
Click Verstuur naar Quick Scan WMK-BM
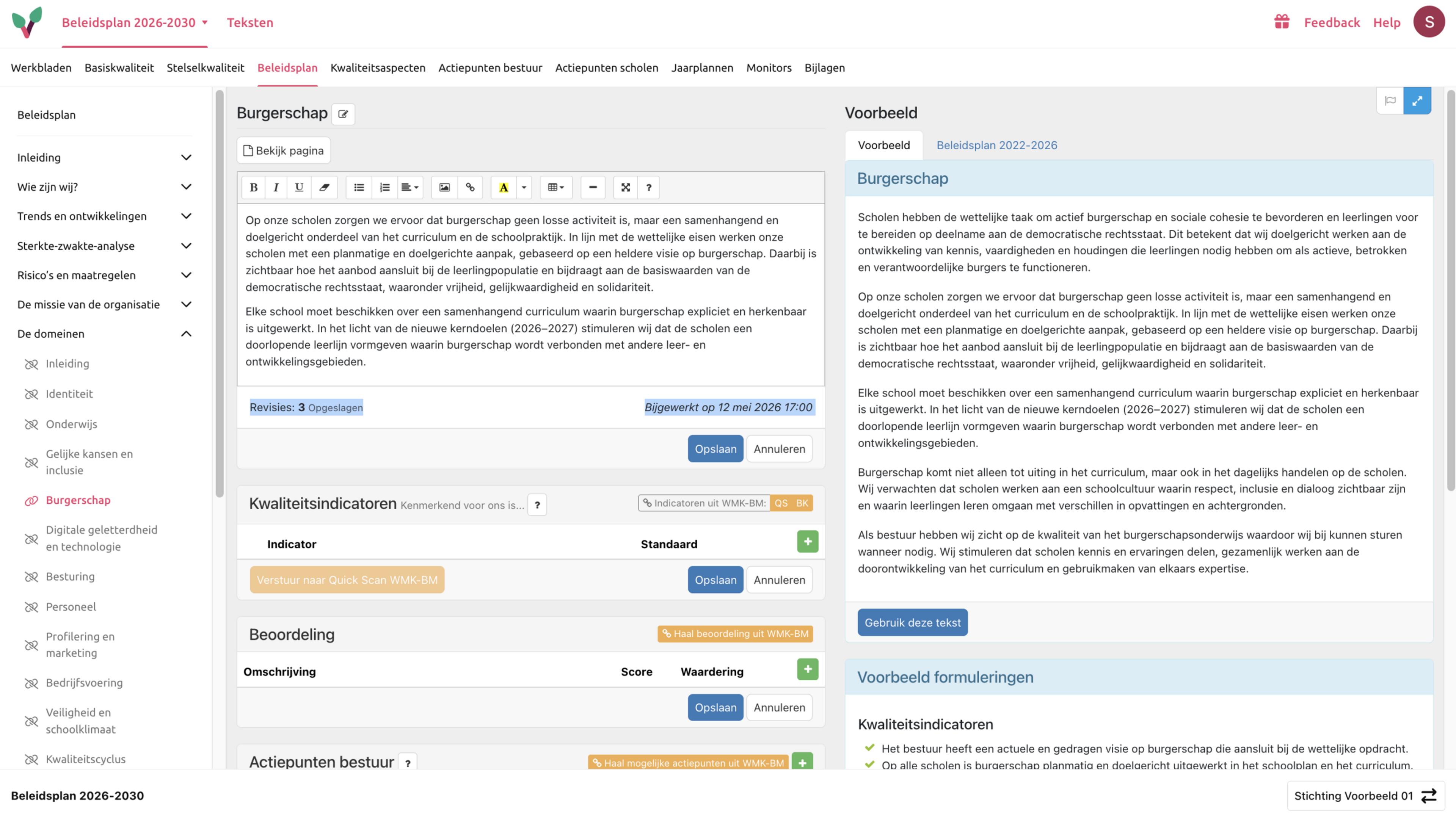(347, 580)
